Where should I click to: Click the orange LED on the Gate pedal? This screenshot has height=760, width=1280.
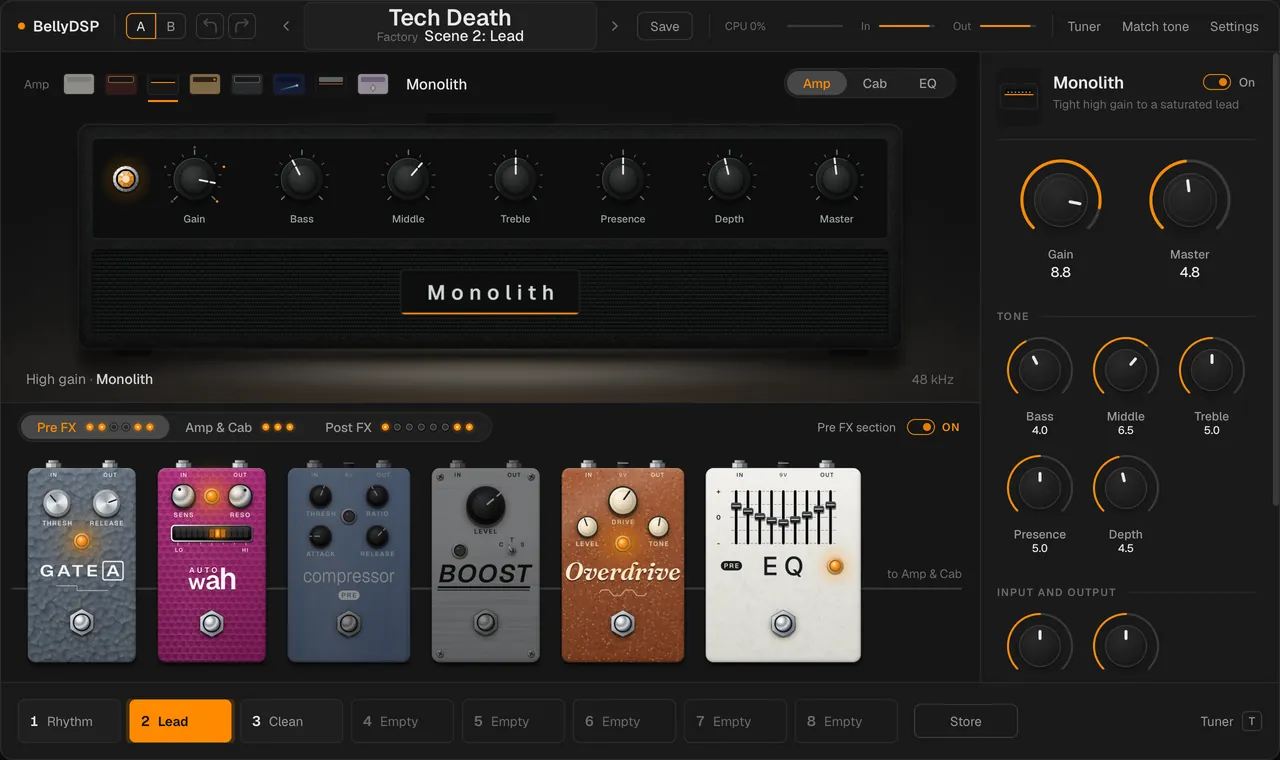(82, 541)
